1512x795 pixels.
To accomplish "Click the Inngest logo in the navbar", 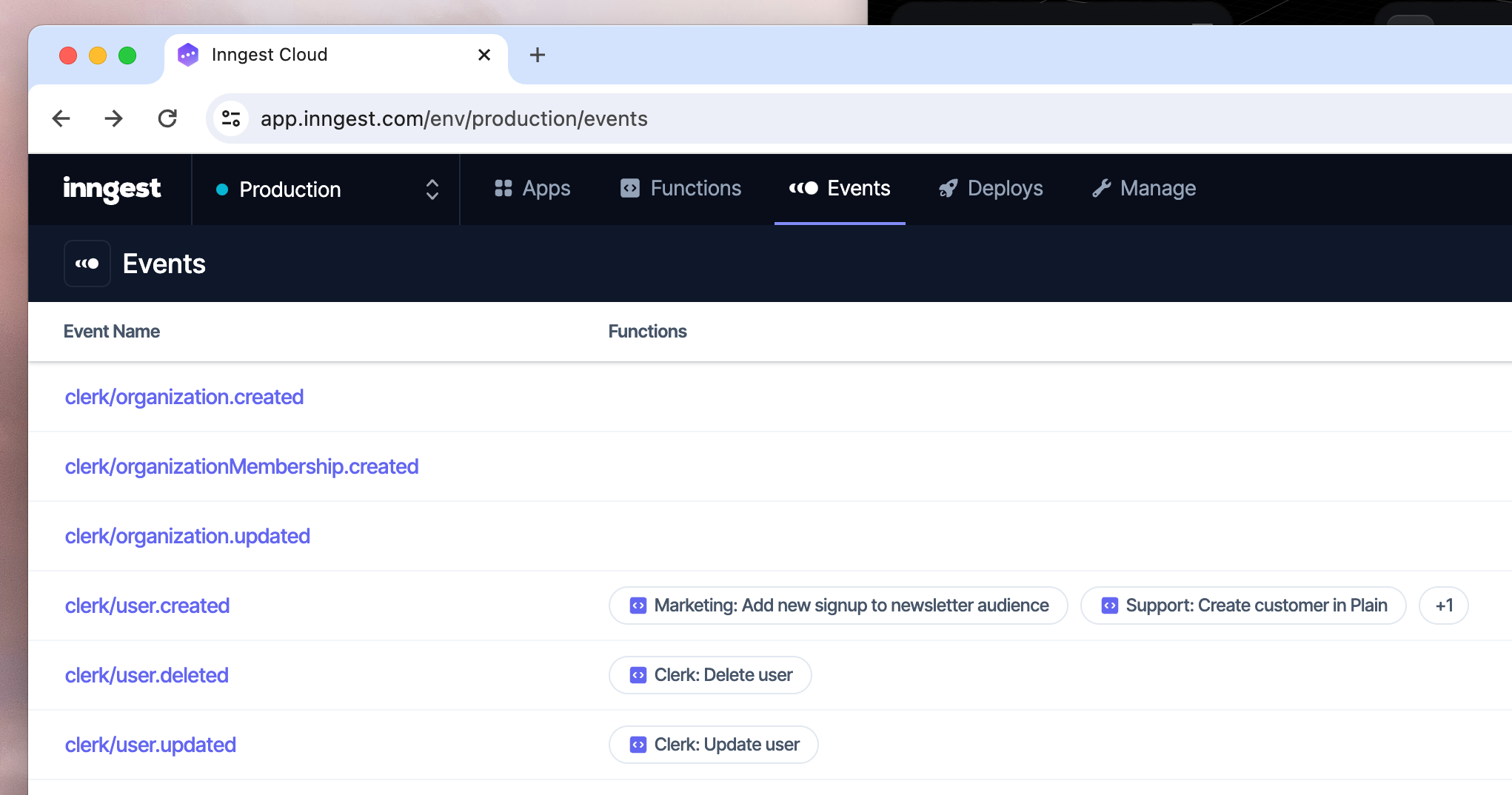I will pos(111,189).
